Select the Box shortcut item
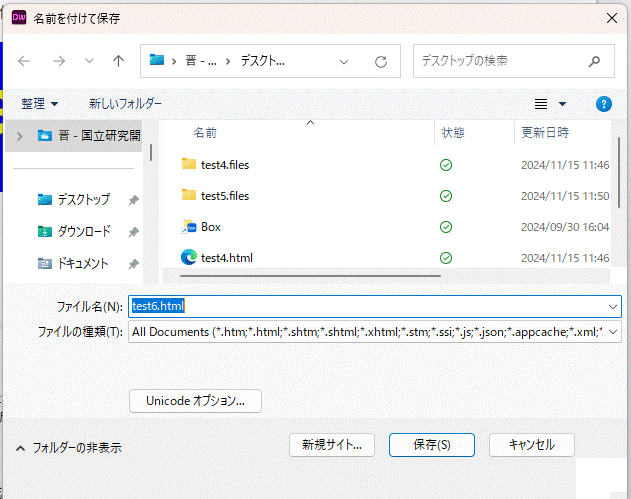The width and height of the screenshot is (631, 499). (x=210, y=227)
